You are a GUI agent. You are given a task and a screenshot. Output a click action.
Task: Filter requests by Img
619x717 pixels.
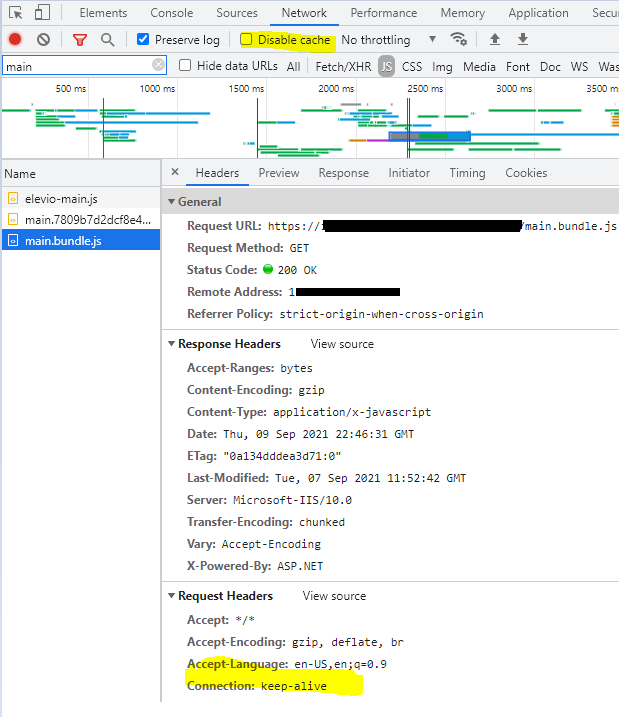[442, 67]
